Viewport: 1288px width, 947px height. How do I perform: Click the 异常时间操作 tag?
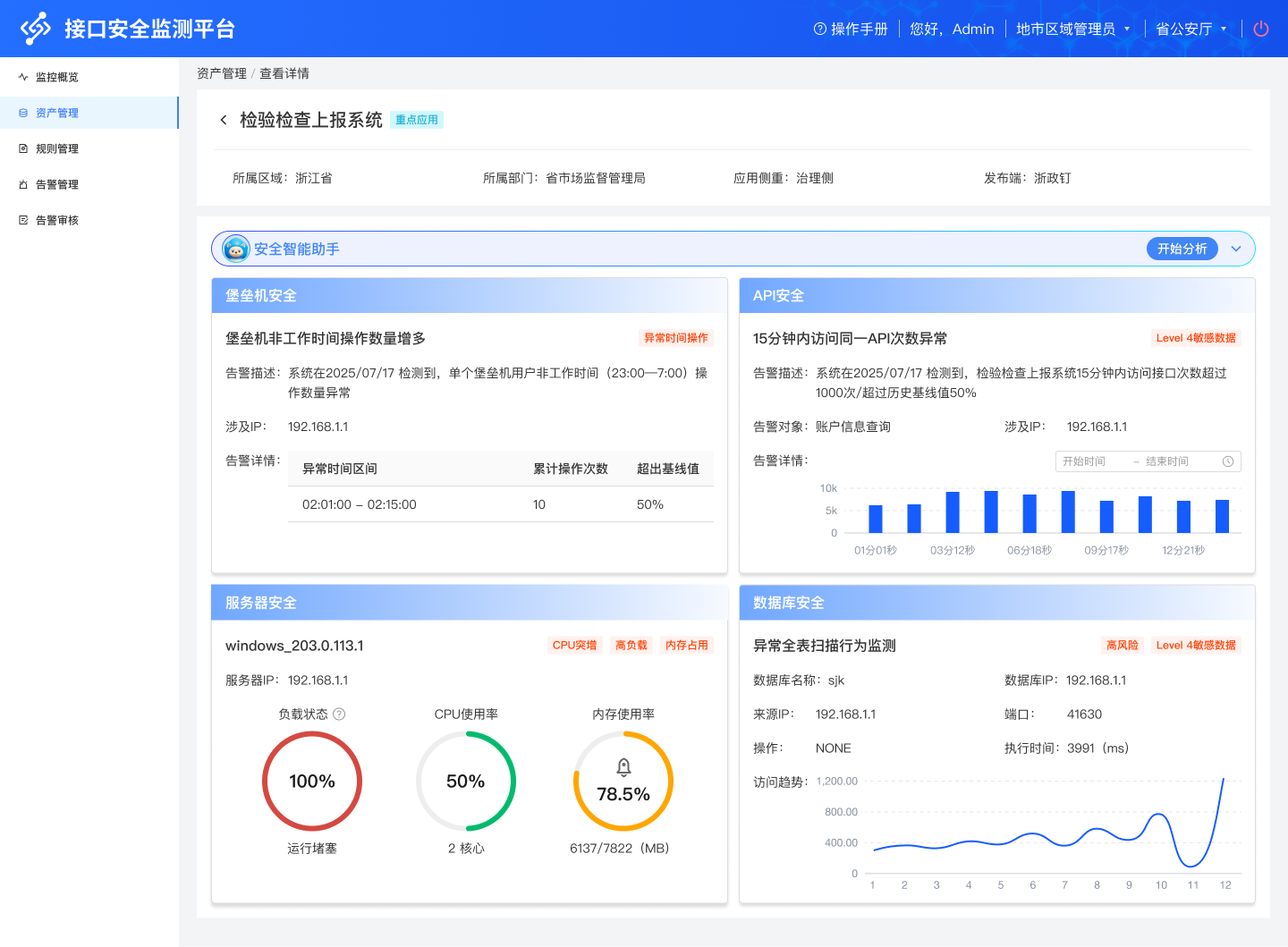(676, 338)
